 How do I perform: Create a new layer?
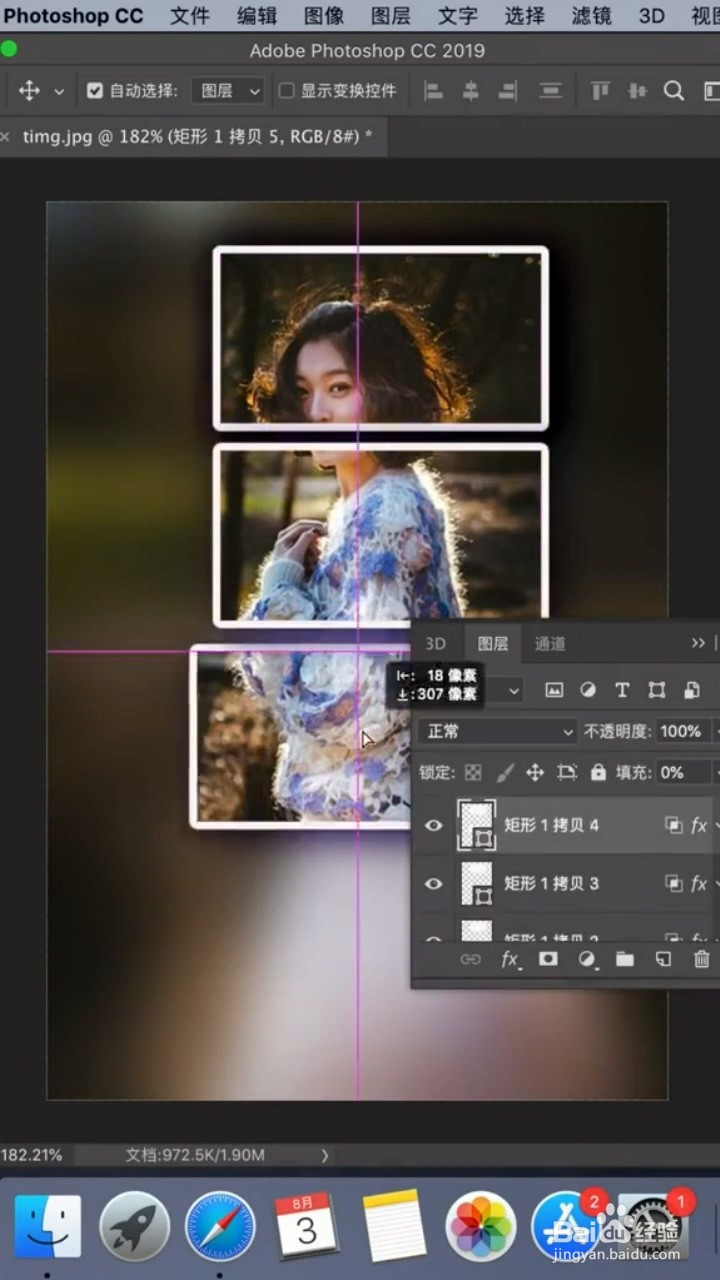tap(663, 960)
